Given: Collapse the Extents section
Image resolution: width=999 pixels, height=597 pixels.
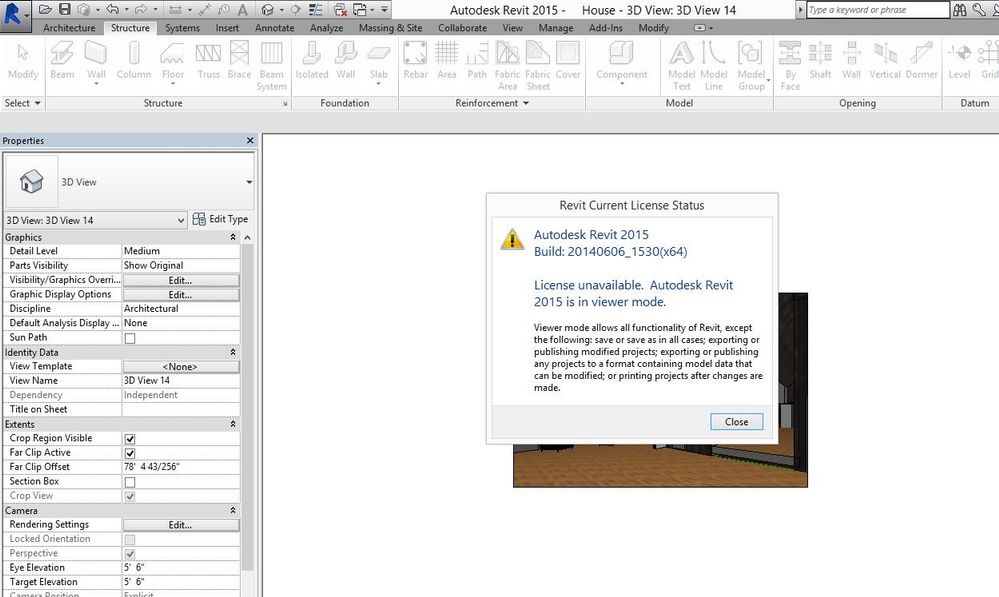Looking at the screenshot, I should point(233,424).
